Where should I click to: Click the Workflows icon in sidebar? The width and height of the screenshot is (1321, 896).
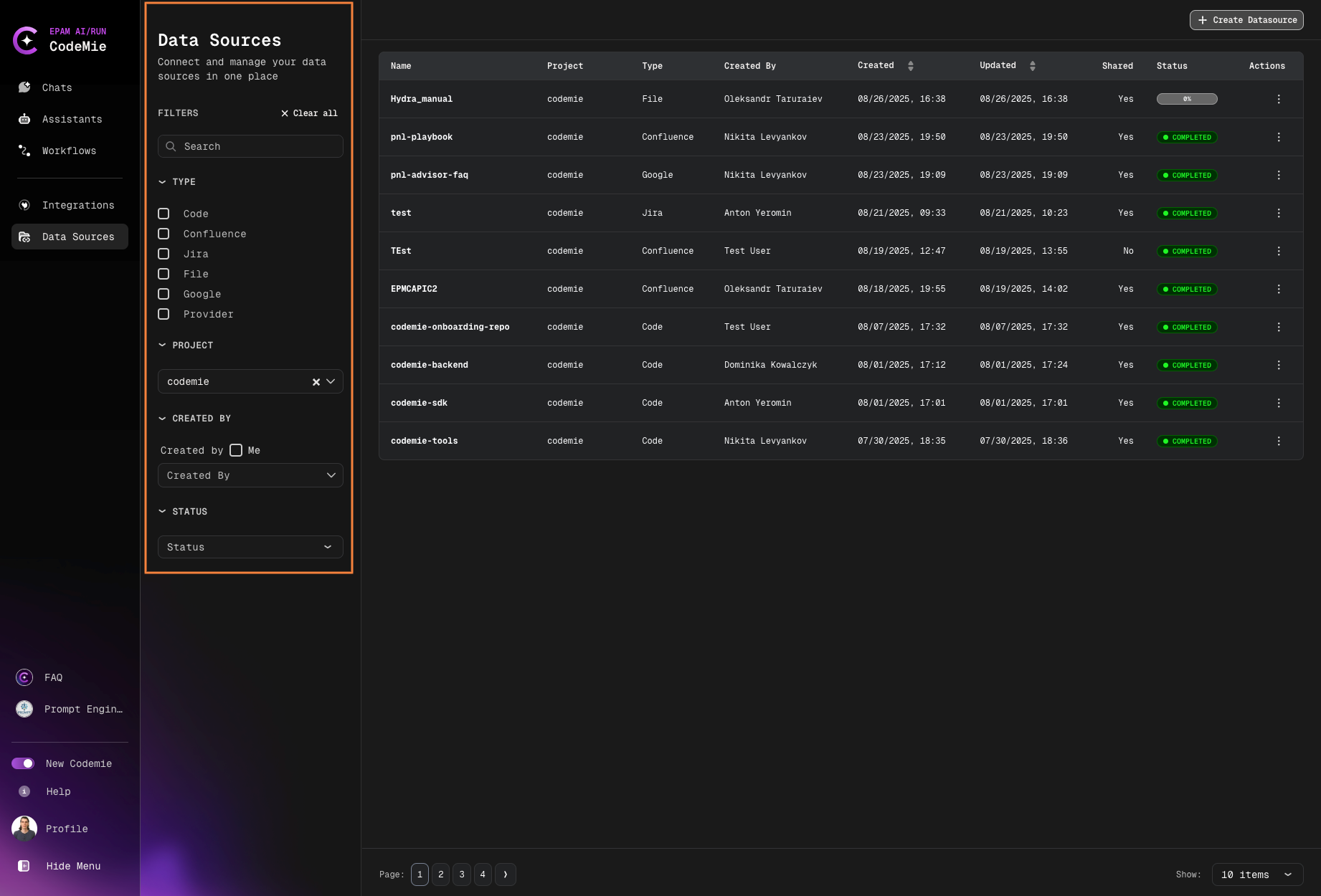tap(24, 151)
